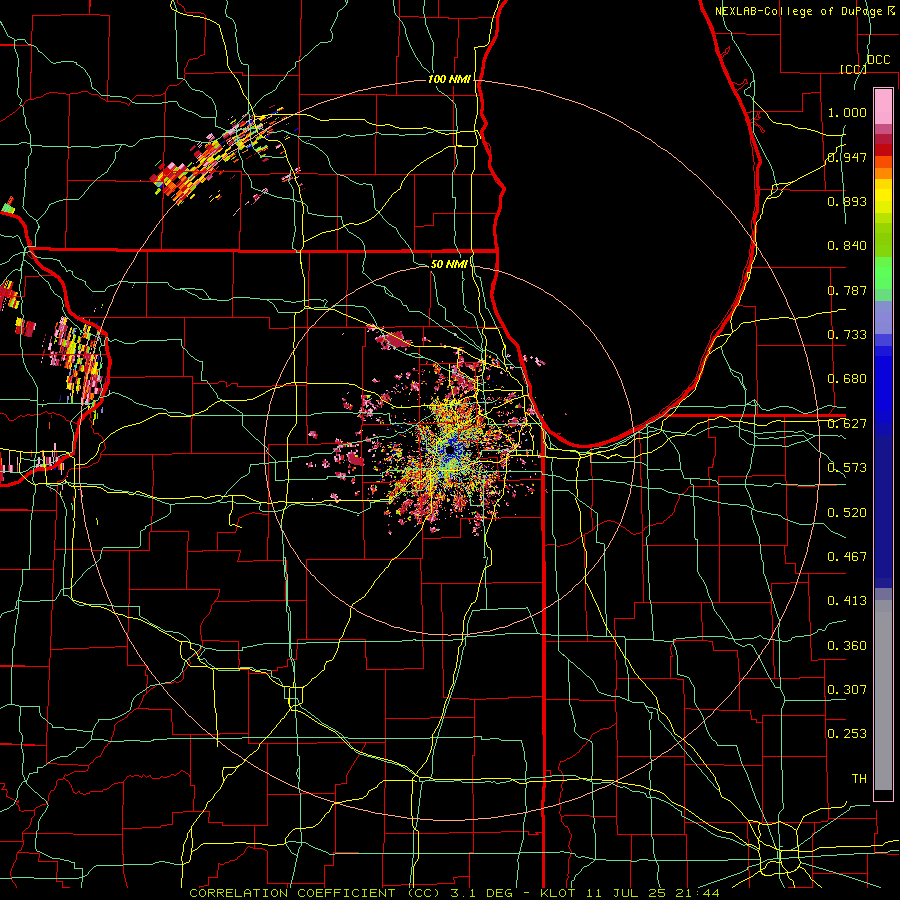Click the Correlation Coefficient caption at the bottom
Viewport: 900px width, 900px height.
point(454,893)
